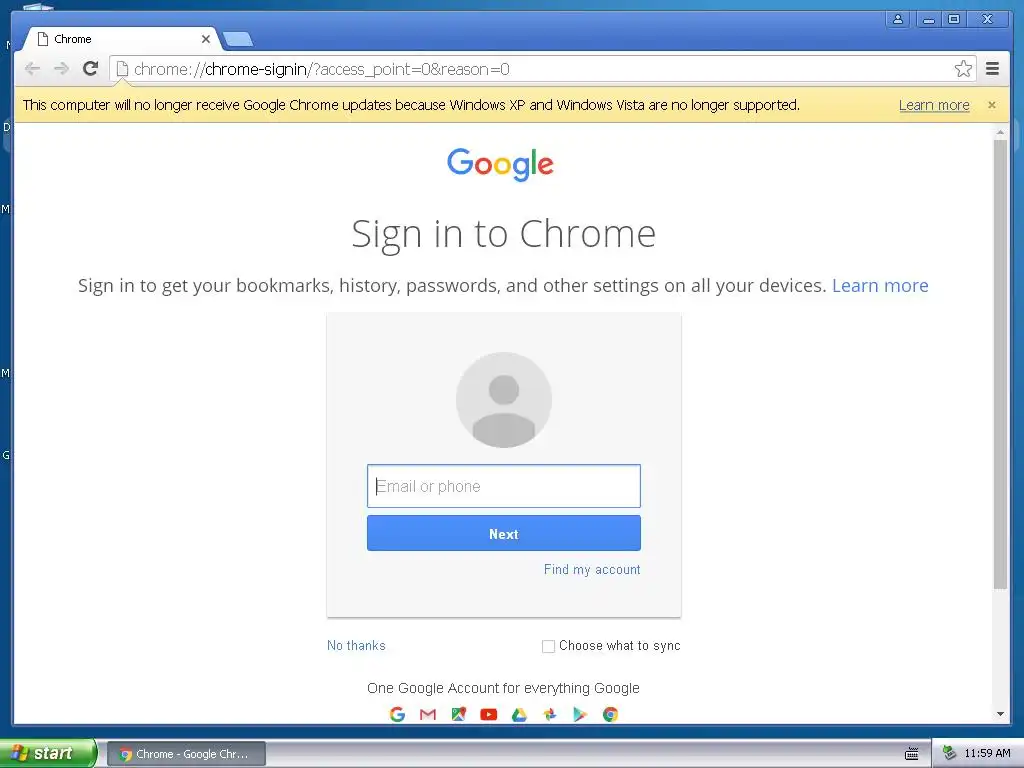Click the gray profile avatar picture
The height and width of the screenshot is (768, 1024).
point(504,400)
